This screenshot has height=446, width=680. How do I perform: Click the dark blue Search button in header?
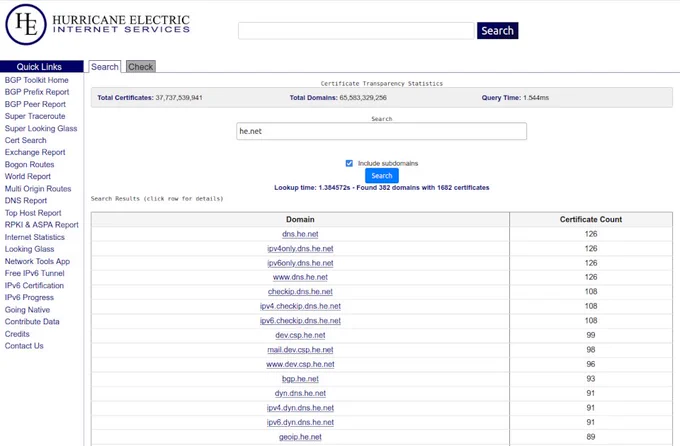coord(497,30)
